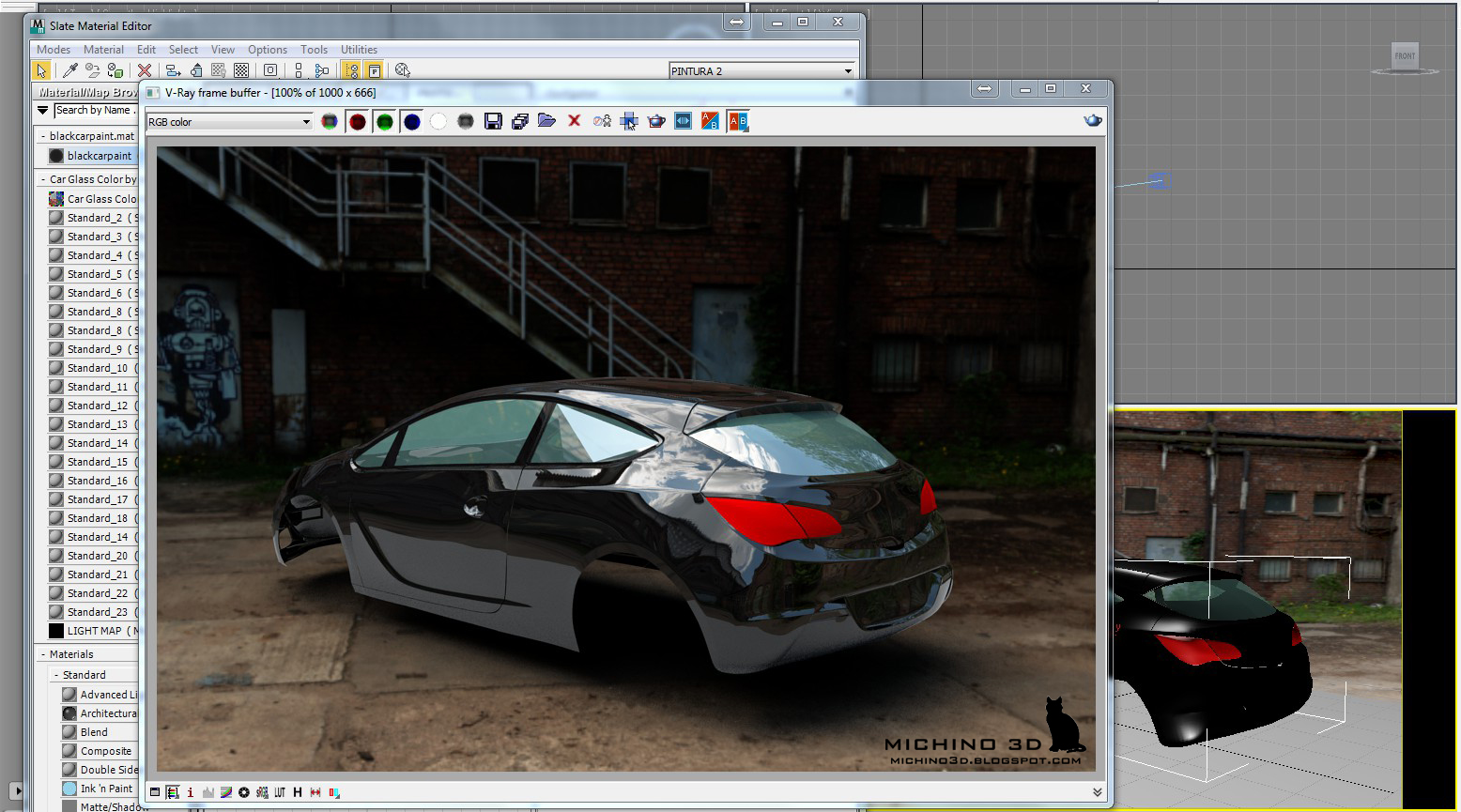The width and height of the screenshot is (1461, 812).
Task: Click the A/B horizontal compare icon
Action: point(711,121)
